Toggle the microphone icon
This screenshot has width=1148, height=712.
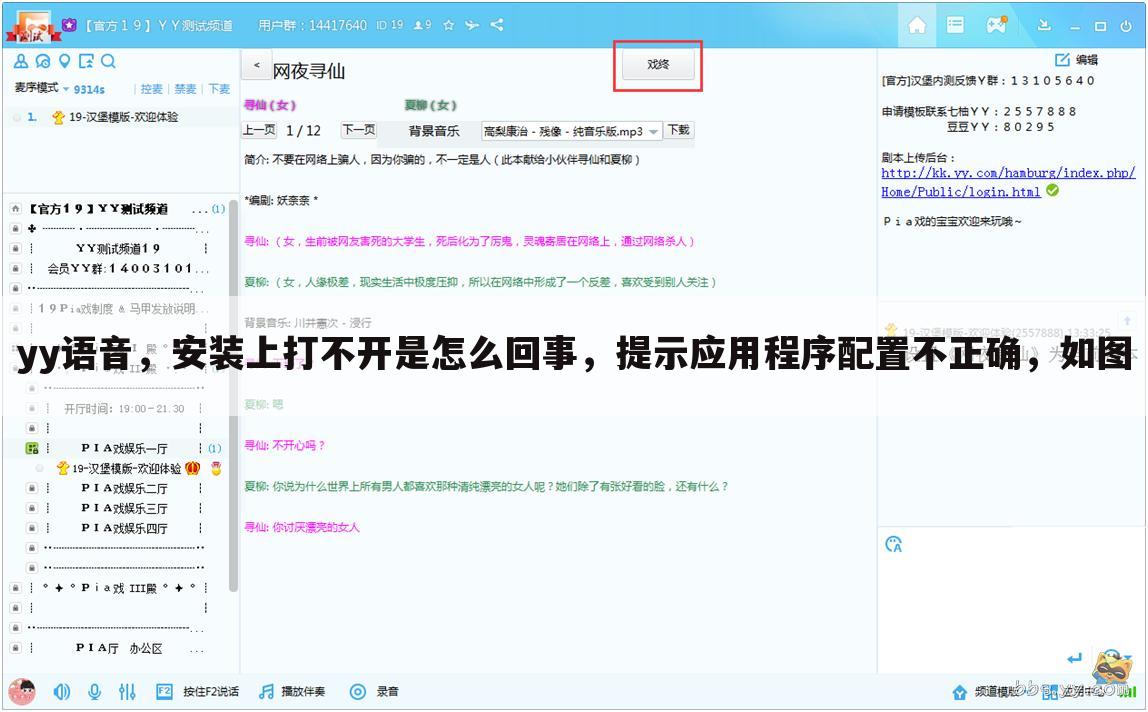[94, 691]
